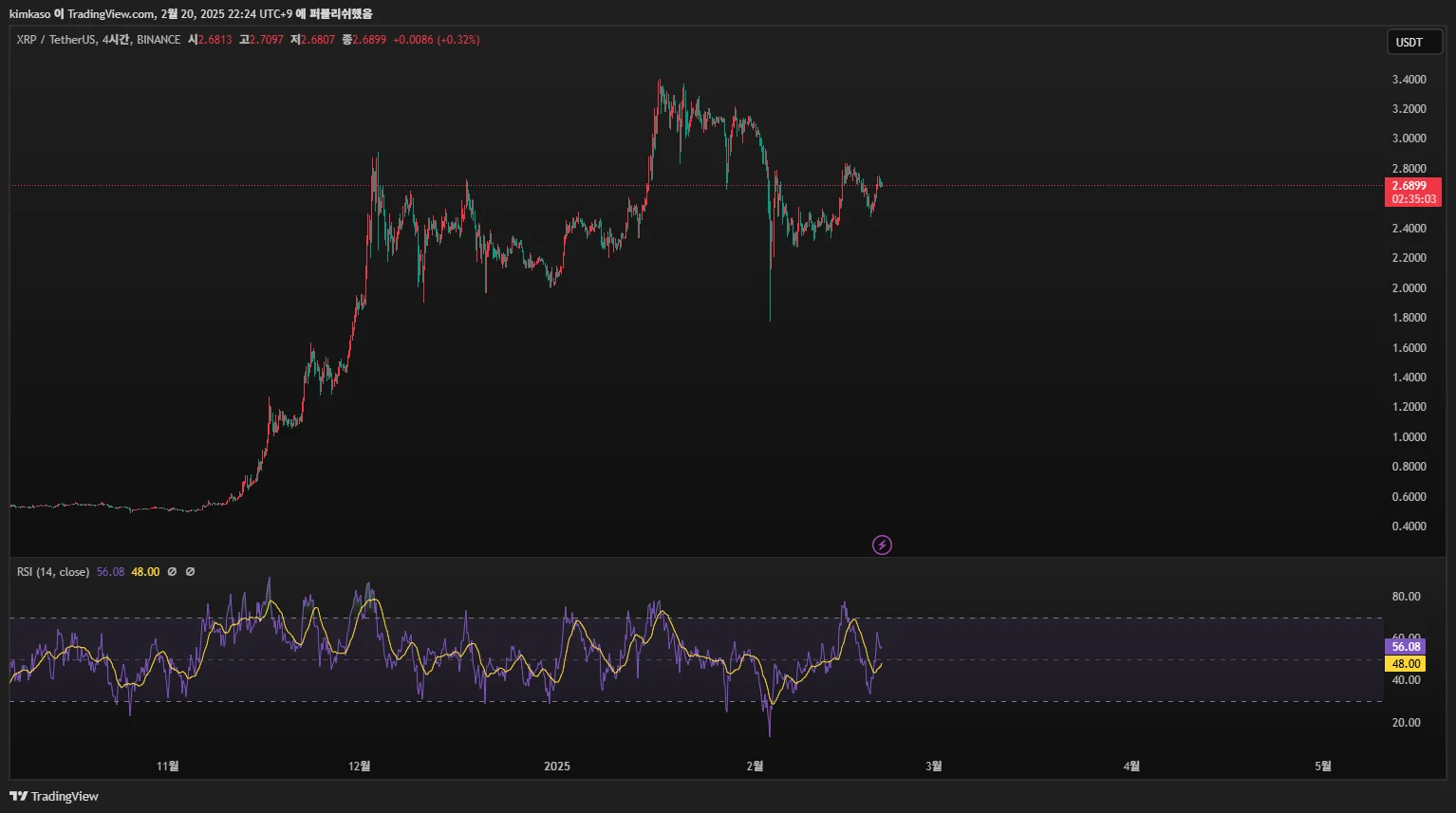The height and width of the screenshot is (813, 1456).
Task: Click the purple 56.08 tag on RSI axis
Action: point(1406,647)
